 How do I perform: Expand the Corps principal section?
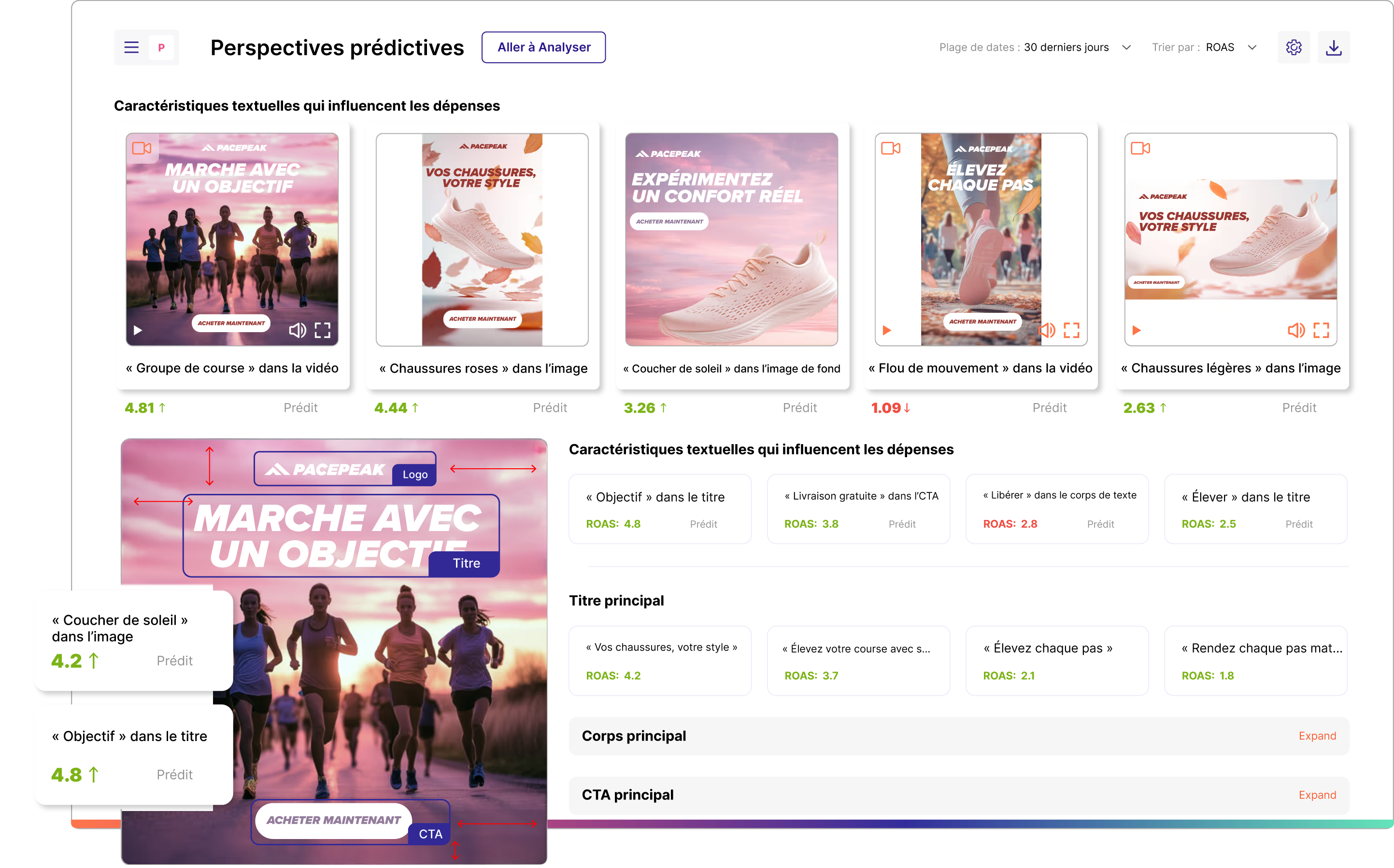pyautogui.click(x=1317, y=736)
